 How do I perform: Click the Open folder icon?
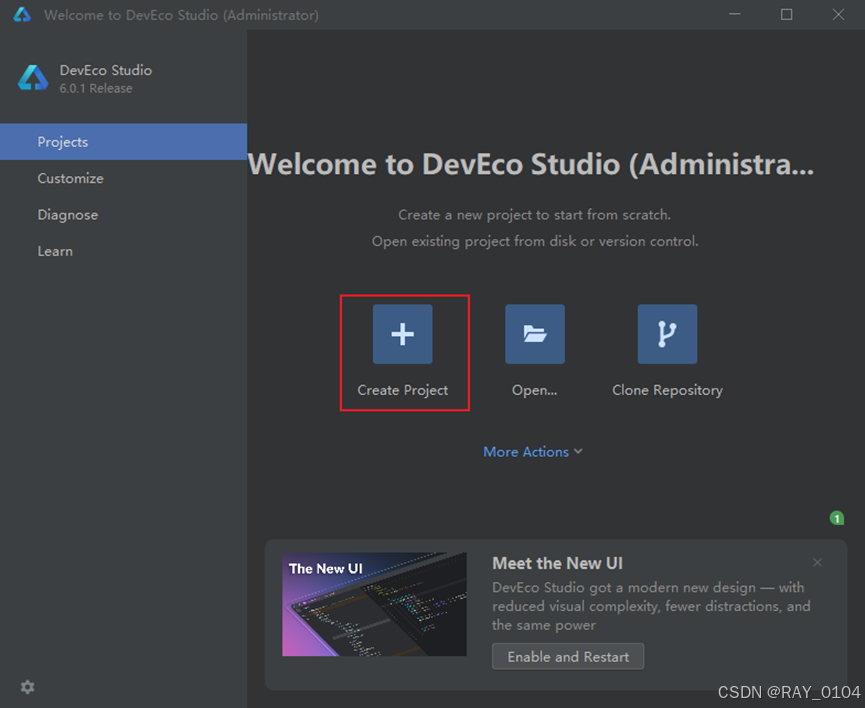click(x=535, y=334)
